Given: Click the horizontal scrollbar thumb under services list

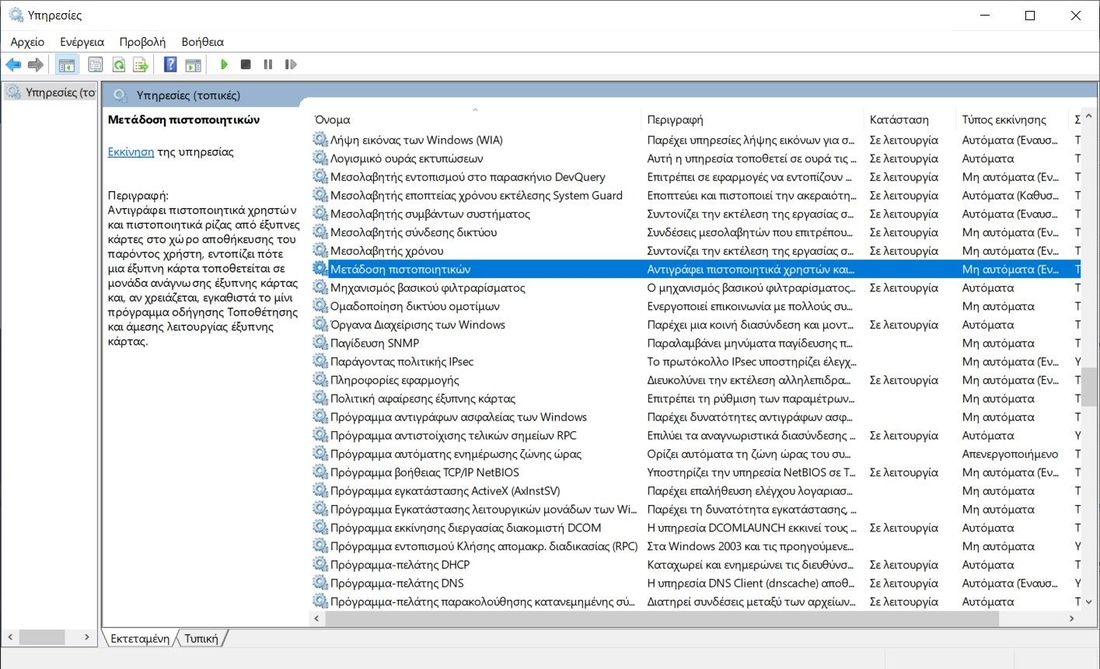Looking at the screenshot, I should click(662, 619).
